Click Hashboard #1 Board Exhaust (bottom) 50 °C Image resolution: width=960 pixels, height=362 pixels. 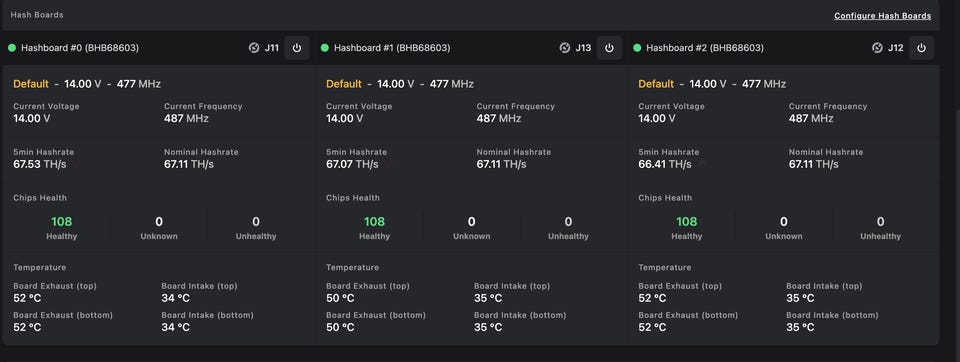(340, 328)
